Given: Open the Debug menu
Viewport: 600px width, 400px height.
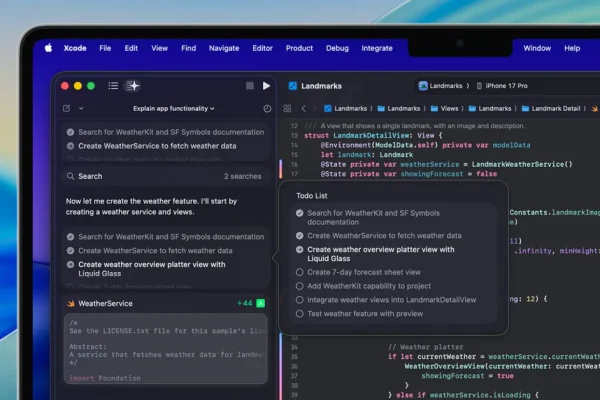Looking at the screenshot, I should point(338,48).
